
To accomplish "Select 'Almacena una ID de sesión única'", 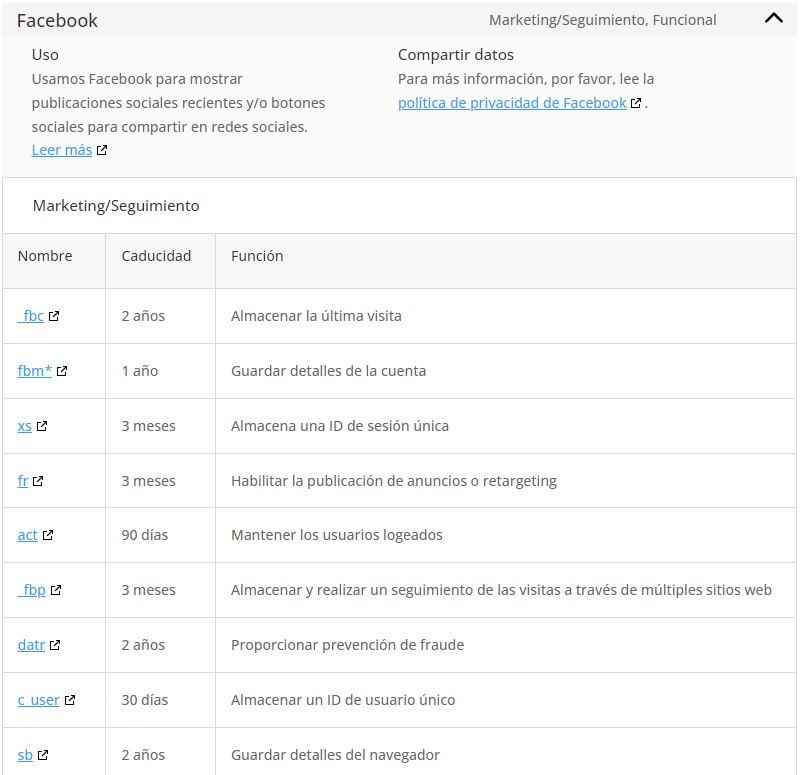I will tap(340, 426).
